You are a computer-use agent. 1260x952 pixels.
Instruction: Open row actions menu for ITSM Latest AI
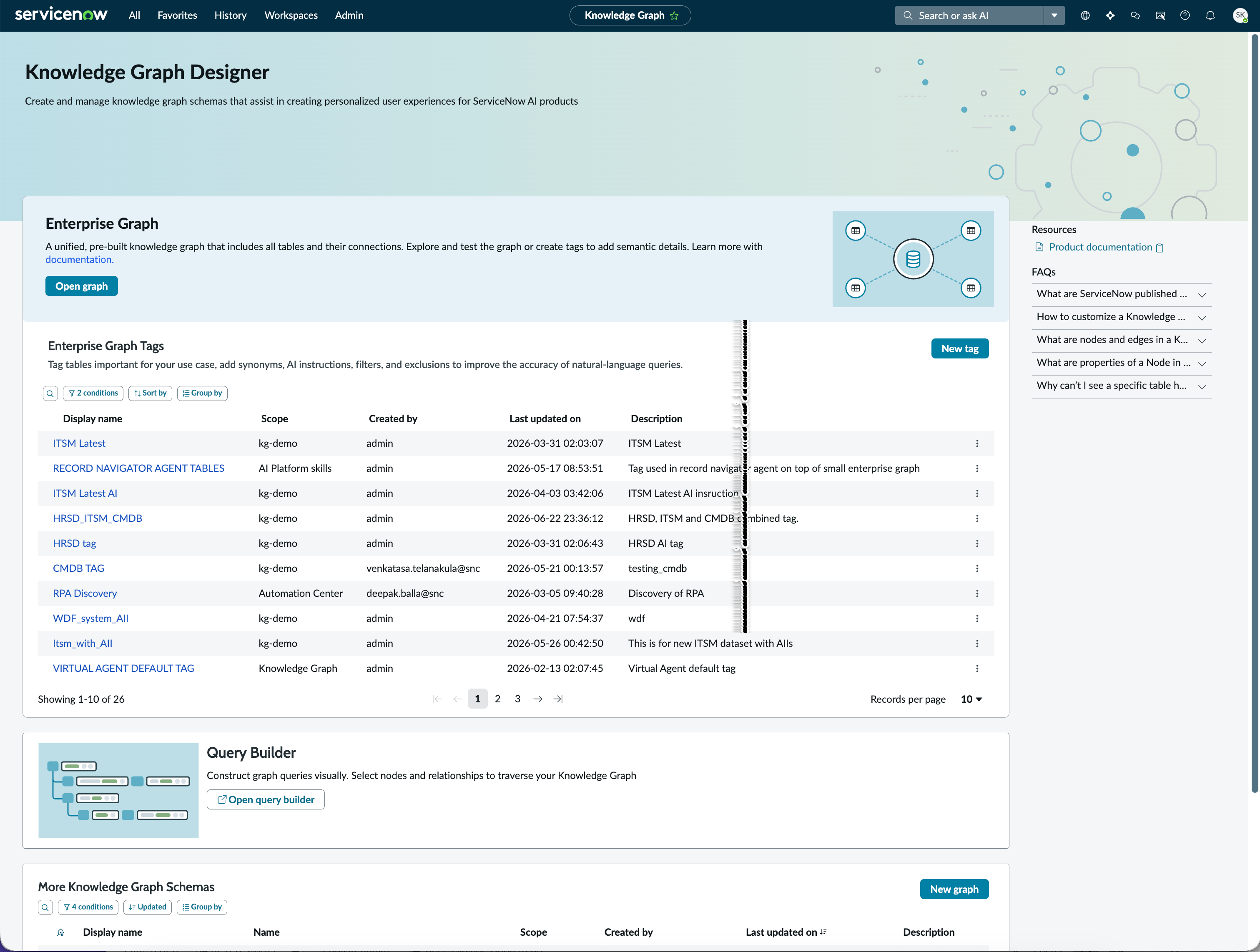977,494
